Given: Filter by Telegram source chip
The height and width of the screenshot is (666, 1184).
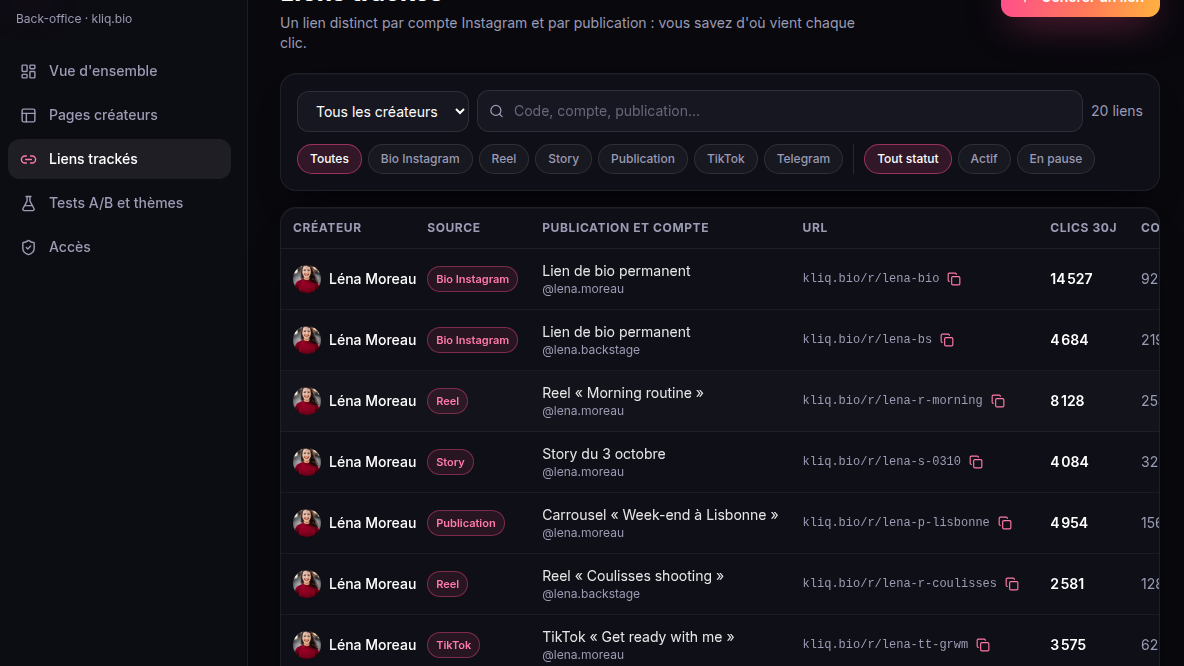Looking at the screenshot, I should pos(803,159).
